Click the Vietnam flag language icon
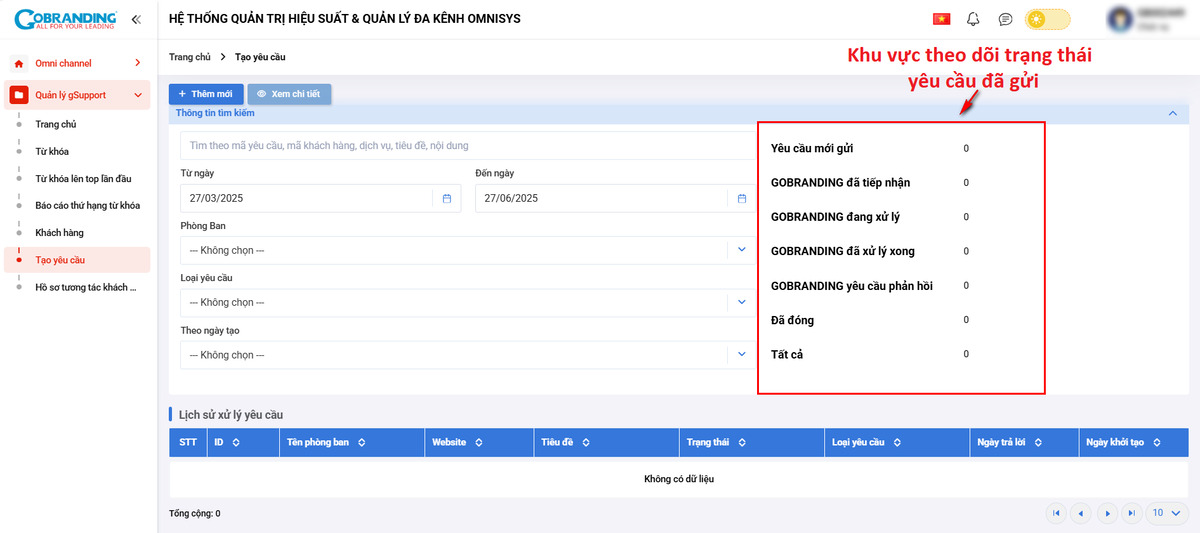 941,19
